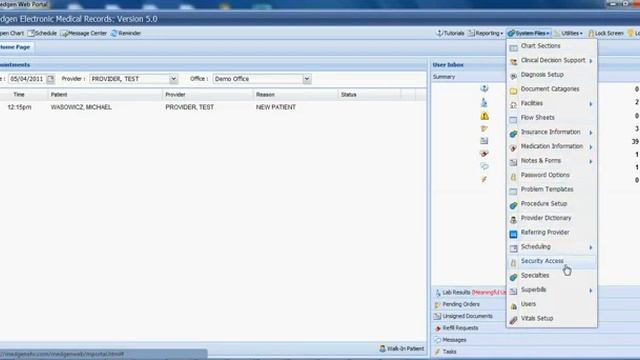Click the Medication Information pill icon
The width and height of the screenshot is (640, 360).
(513, 148)
